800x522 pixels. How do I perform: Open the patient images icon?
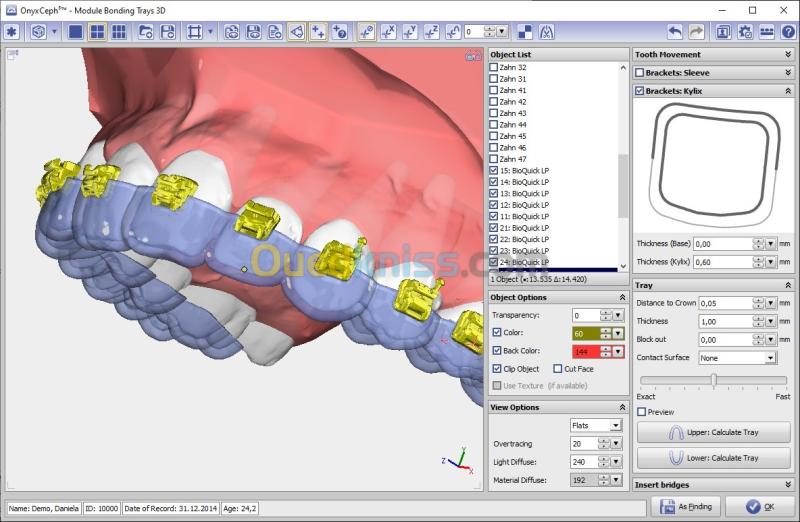[723, 32]
